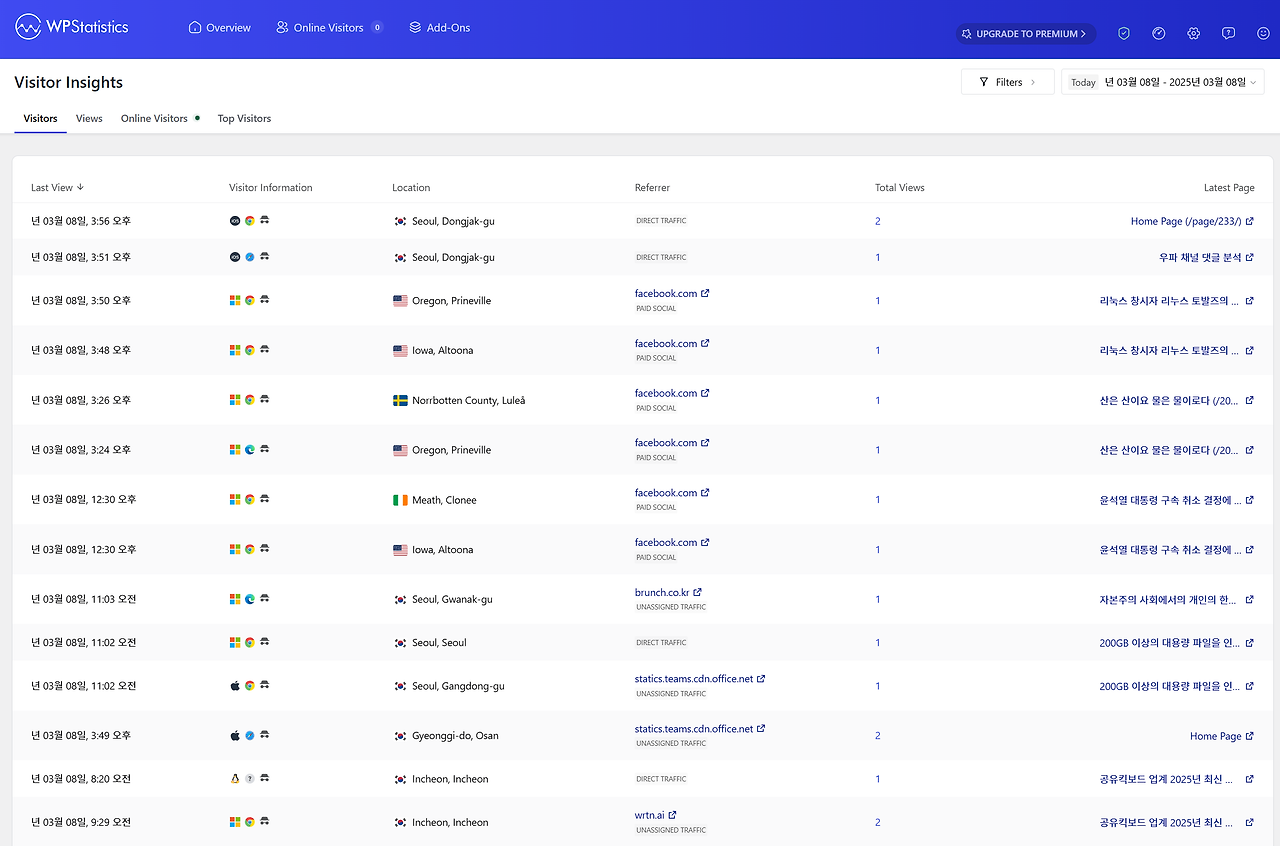Click the Total Views column header

tap(900, 187)
